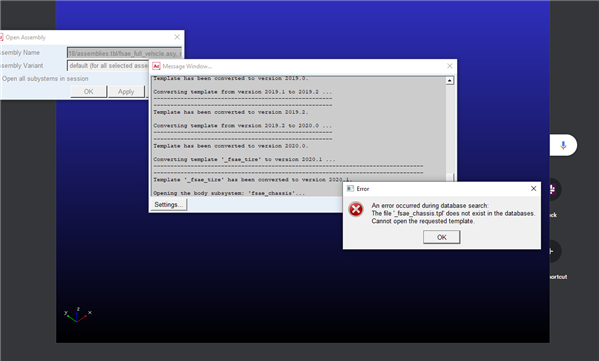Open Settings... in the Message Window
Screen dimensions: 599x361
click(168, 205)
